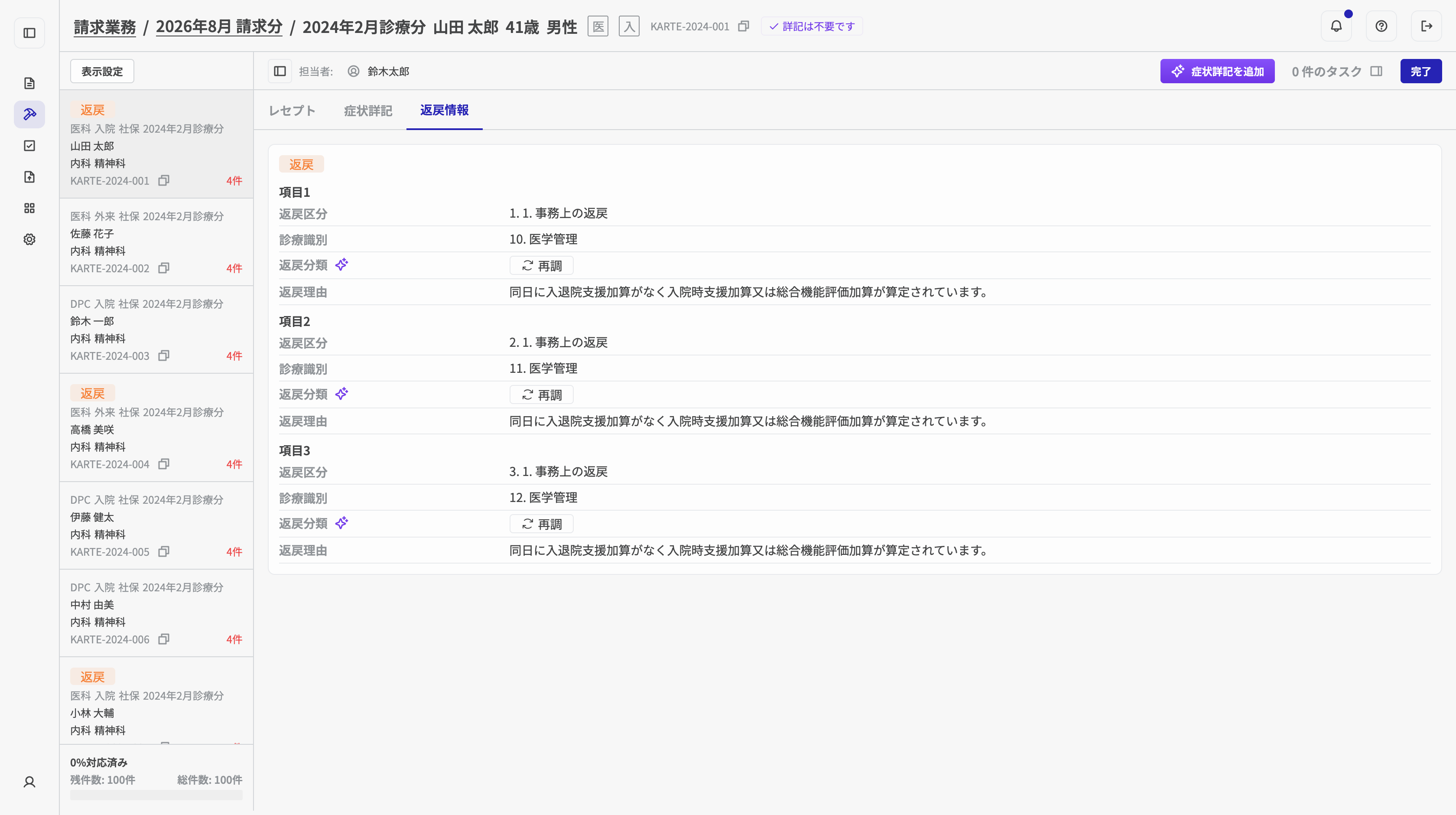This screenshot has height=815, width=1456.
Task: Open the grid dashboard icon in sidebar
Action: [x=29, y=208]
